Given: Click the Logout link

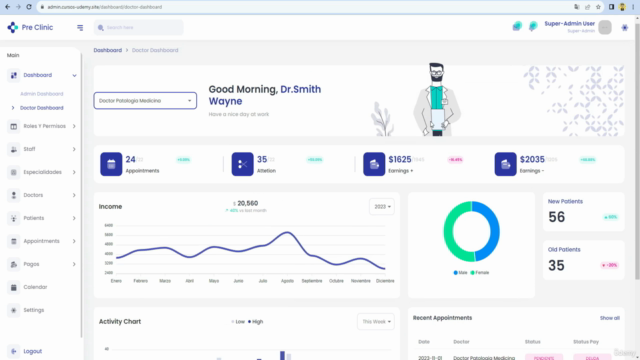Looking at the screenshot, I should [x=33, y=351].
